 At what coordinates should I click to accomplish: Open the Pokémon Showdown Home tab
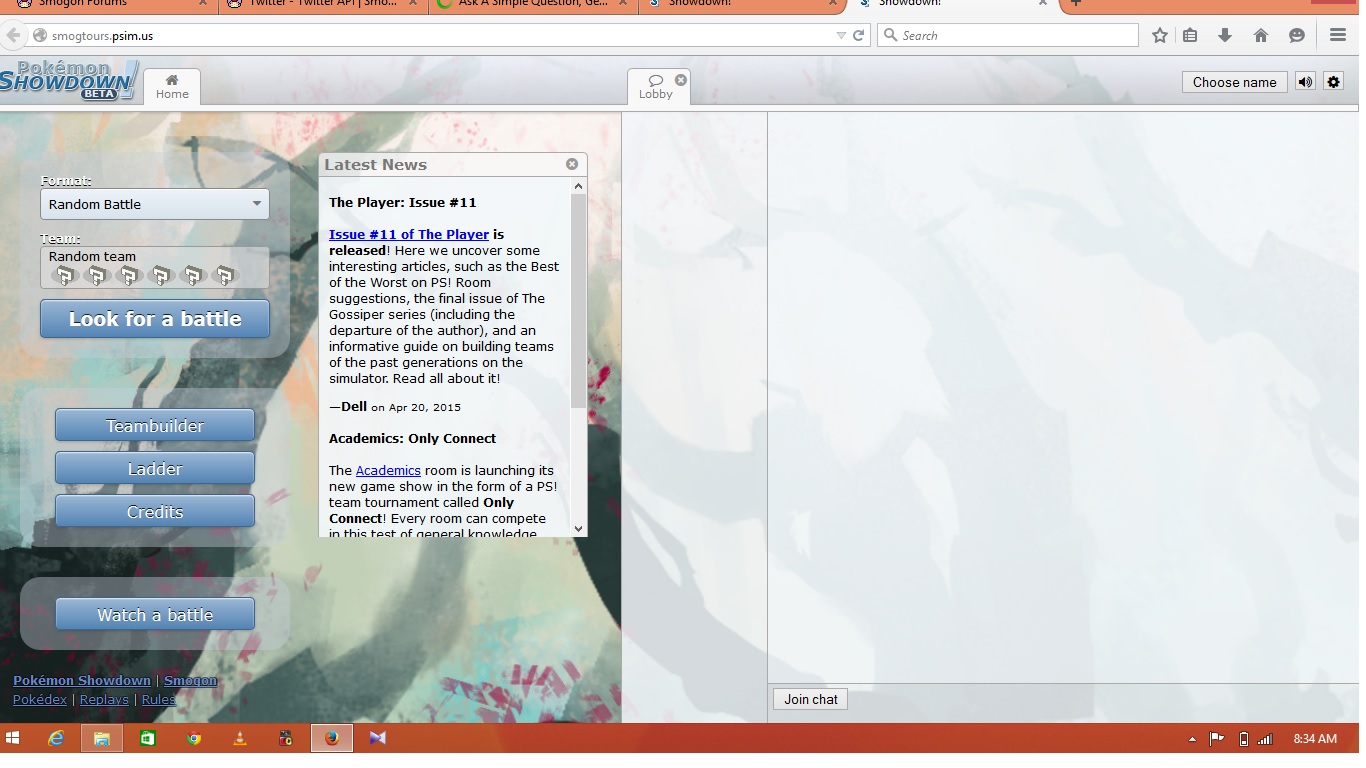172,86
